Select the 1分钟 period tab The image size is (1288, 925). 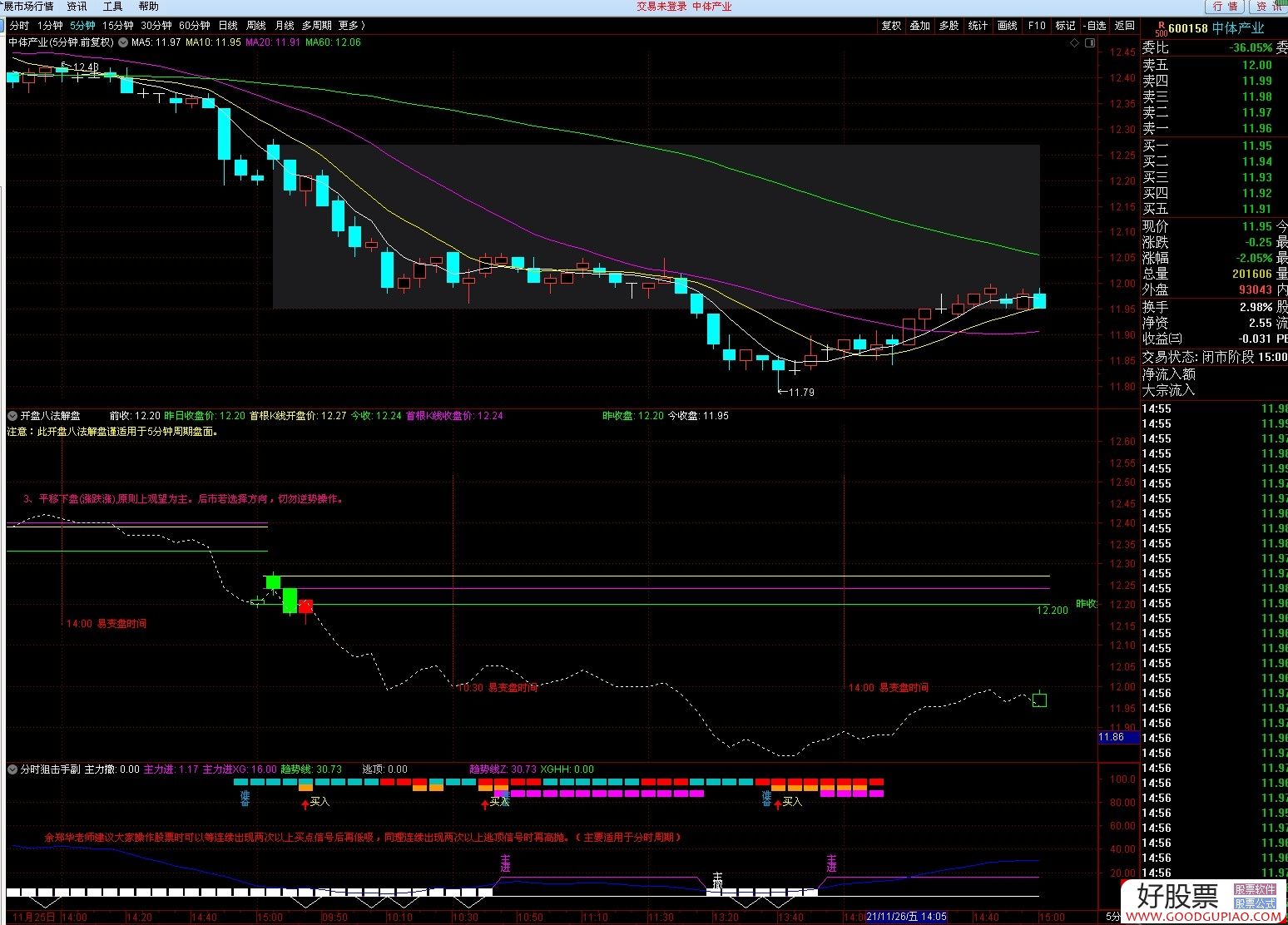[x=50, y=26]
